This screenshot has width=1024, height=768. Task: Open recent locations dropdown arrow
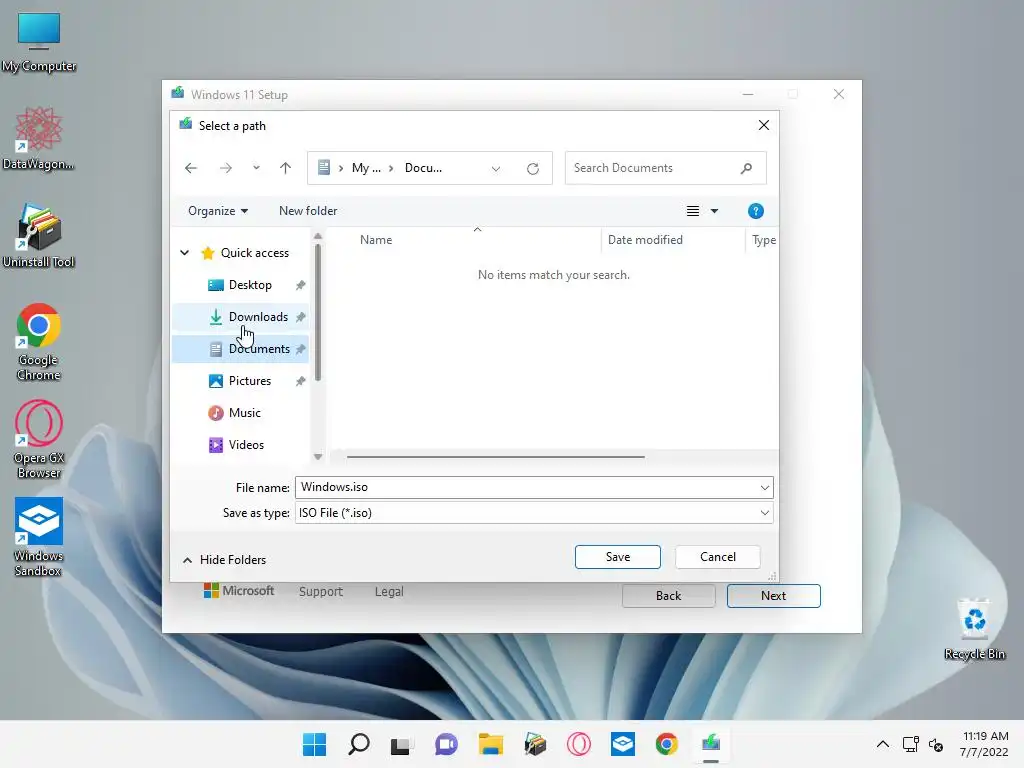pyautogui.click(x=256, y=168)
